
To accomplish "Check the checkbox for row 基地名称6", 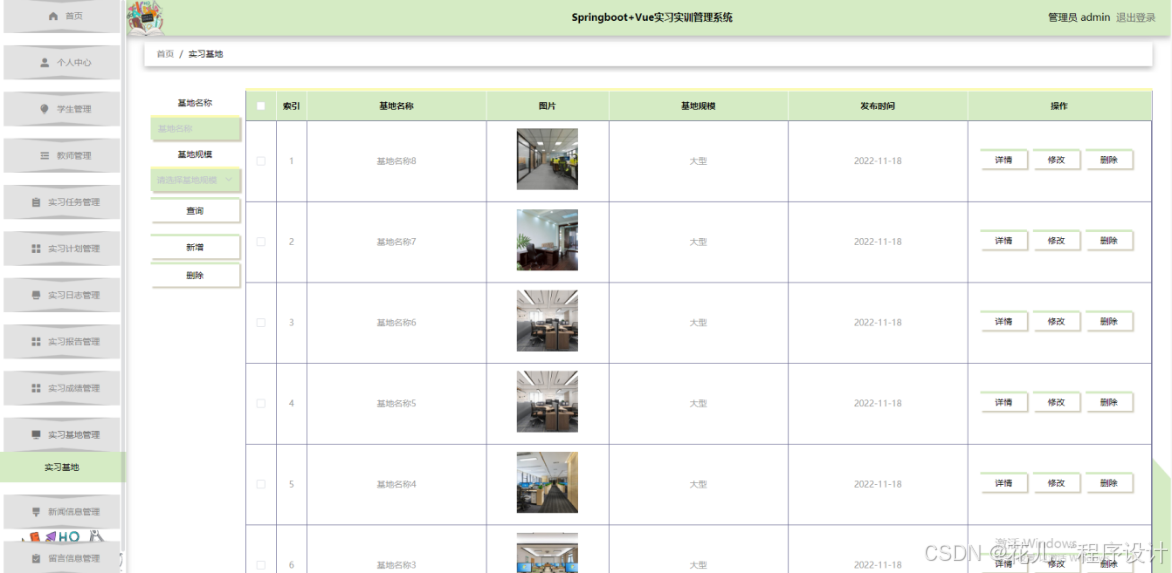I will [x=261, y=322].
